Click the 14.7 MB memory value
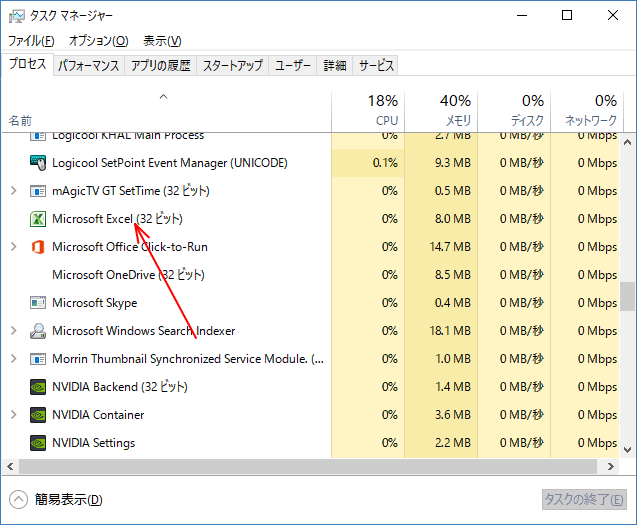The height and width of the screenshot is (525, 637). 450,247
